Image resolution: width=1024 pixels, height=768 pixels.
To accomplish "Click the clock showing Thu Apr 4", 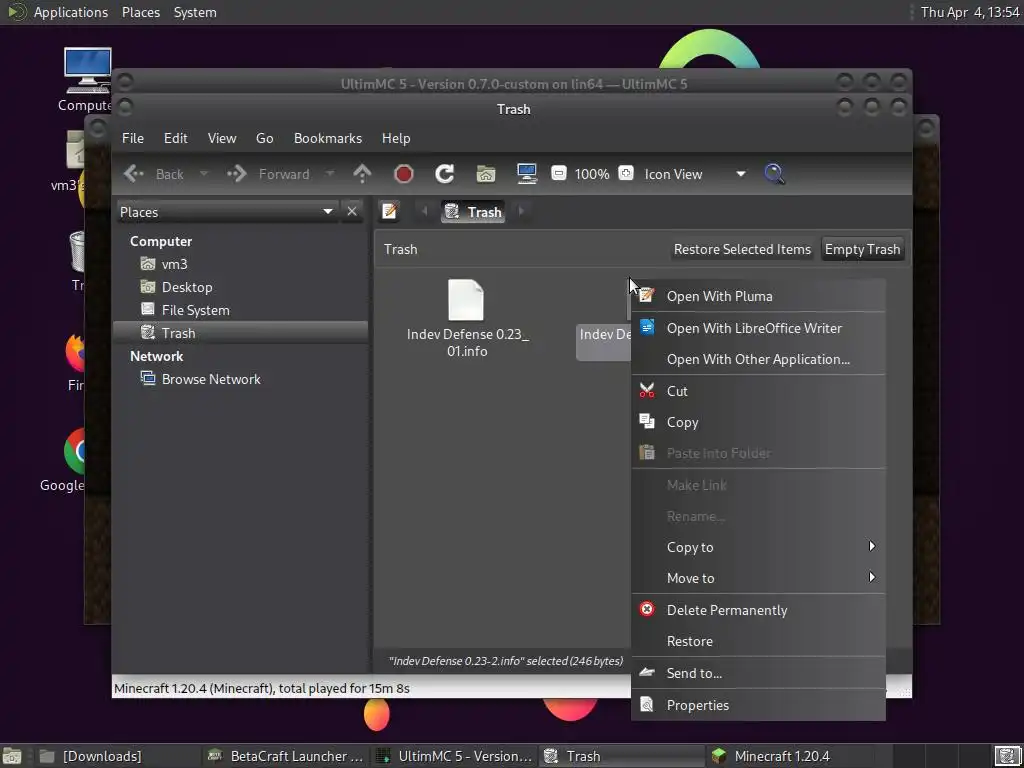I will tap(970, 12).
